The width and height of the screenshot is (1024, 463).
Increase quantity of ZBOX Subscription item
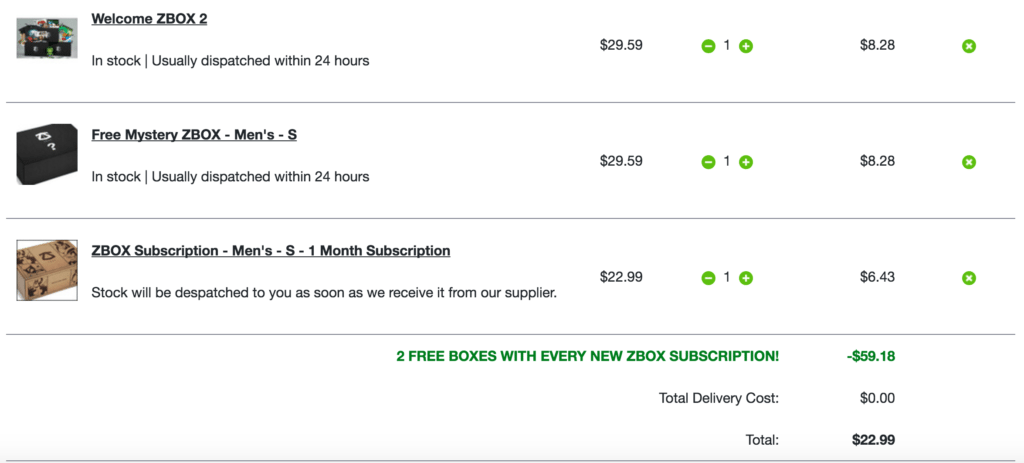point(746,278)
